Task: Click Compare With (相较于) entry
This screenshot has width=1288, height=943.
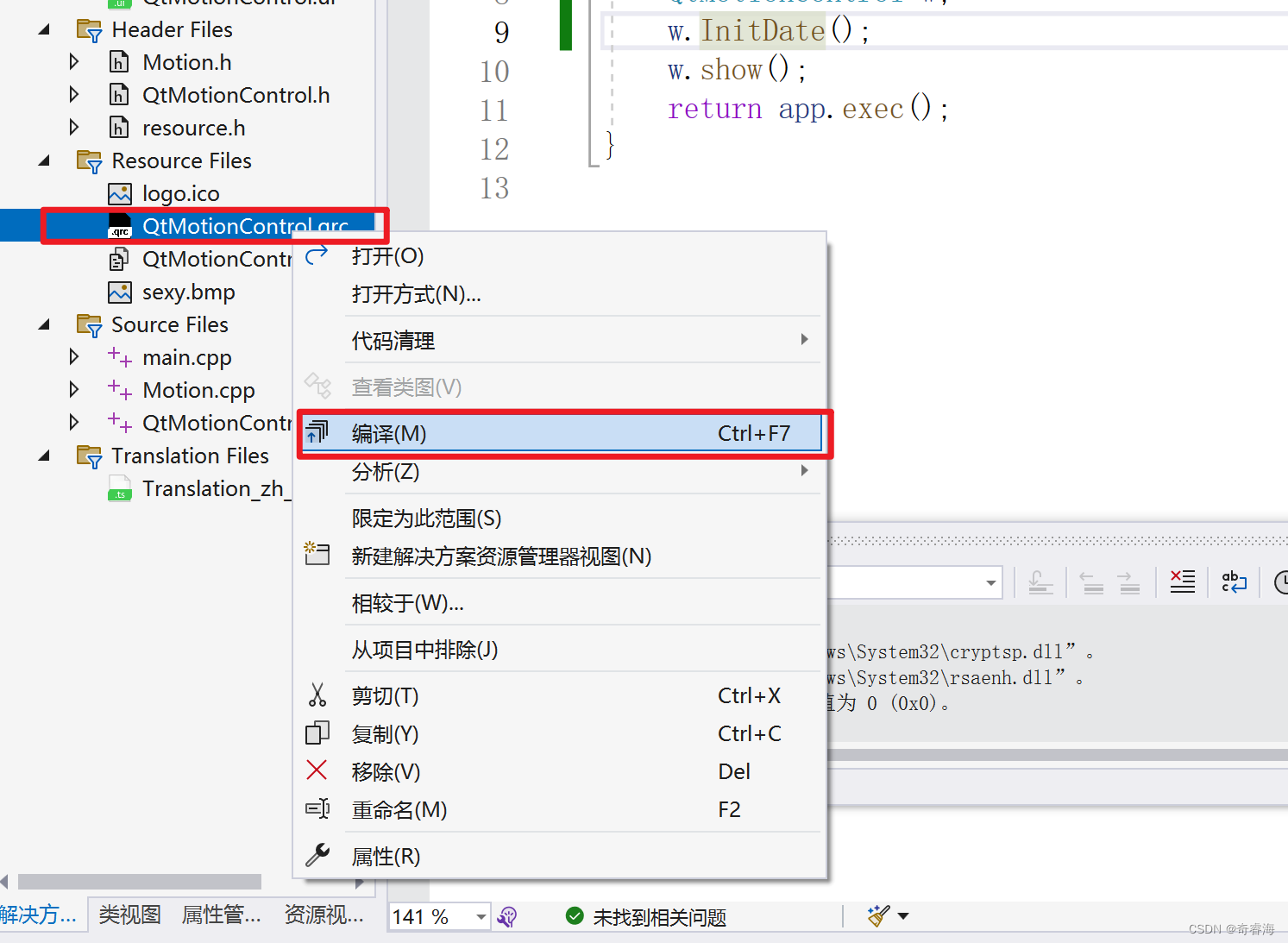Action: (561, 603)
